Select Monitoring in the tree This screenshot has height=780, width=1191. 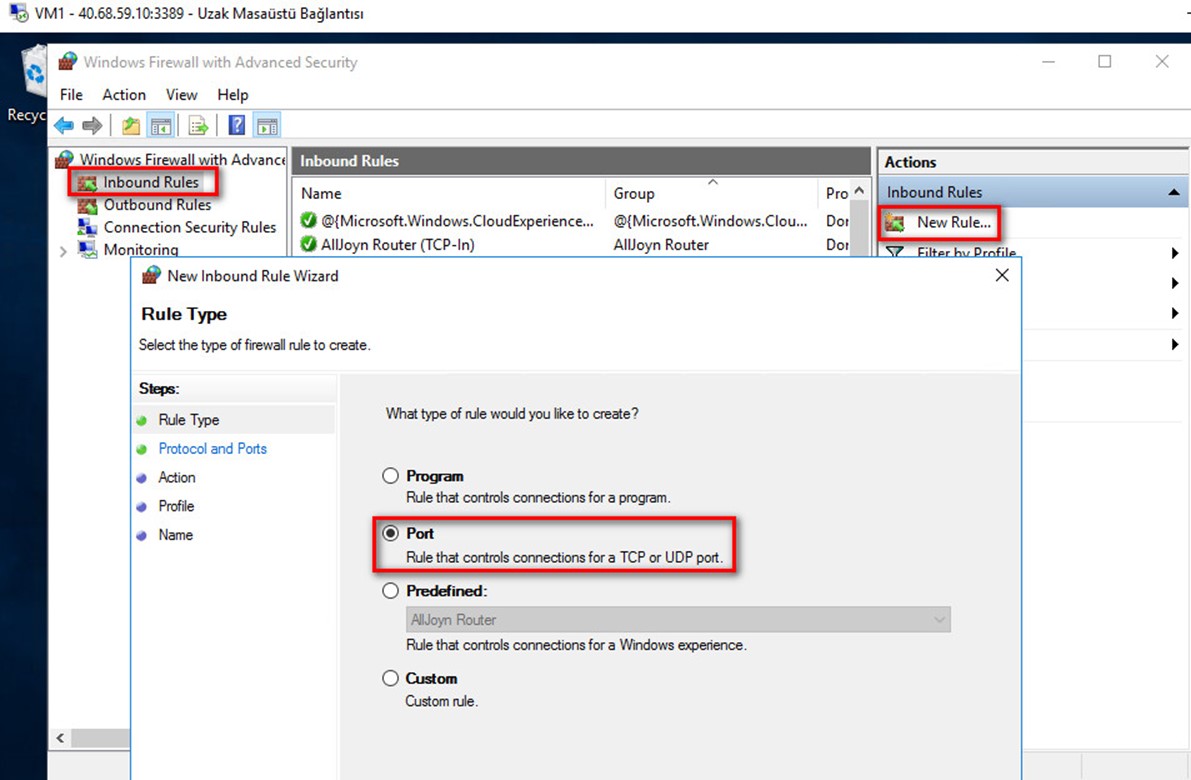tap(141, 249)
